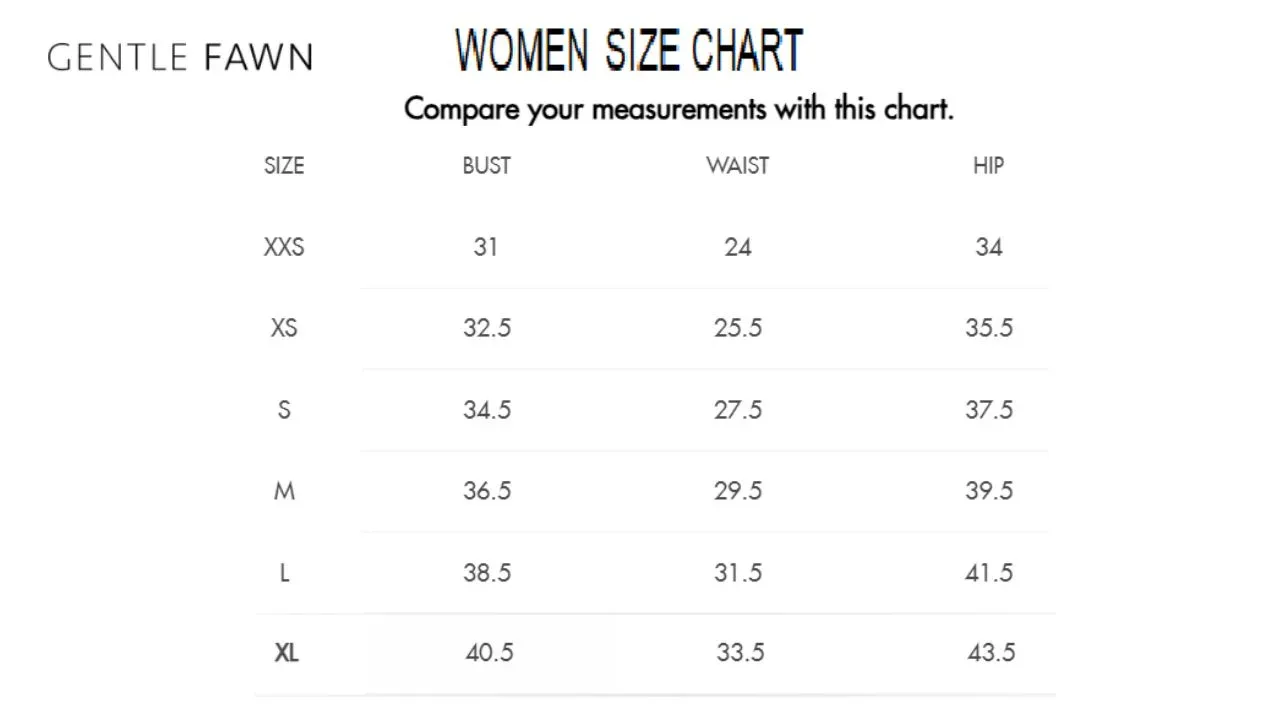The image size is (1280, 720).
Task: Select the WAIST column header
Action: click(738, 166)
